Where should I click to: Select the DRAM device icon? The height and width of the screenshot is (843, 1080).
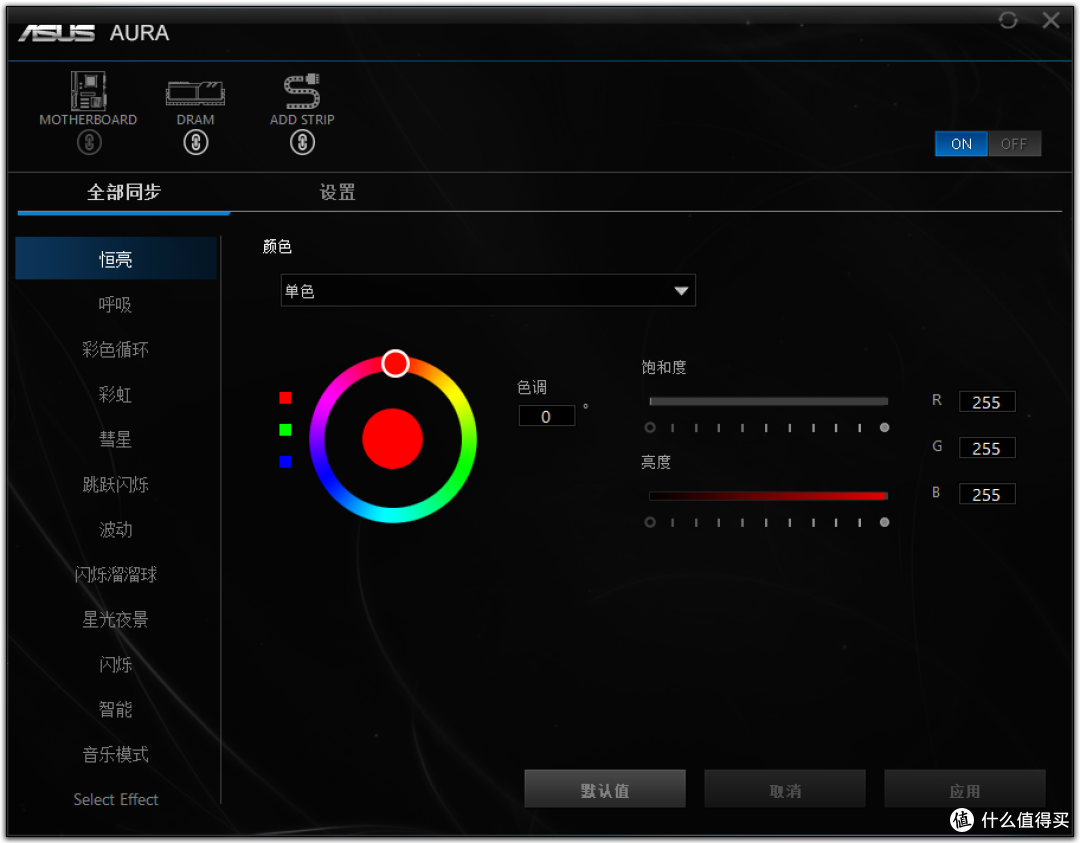[196, 93]
